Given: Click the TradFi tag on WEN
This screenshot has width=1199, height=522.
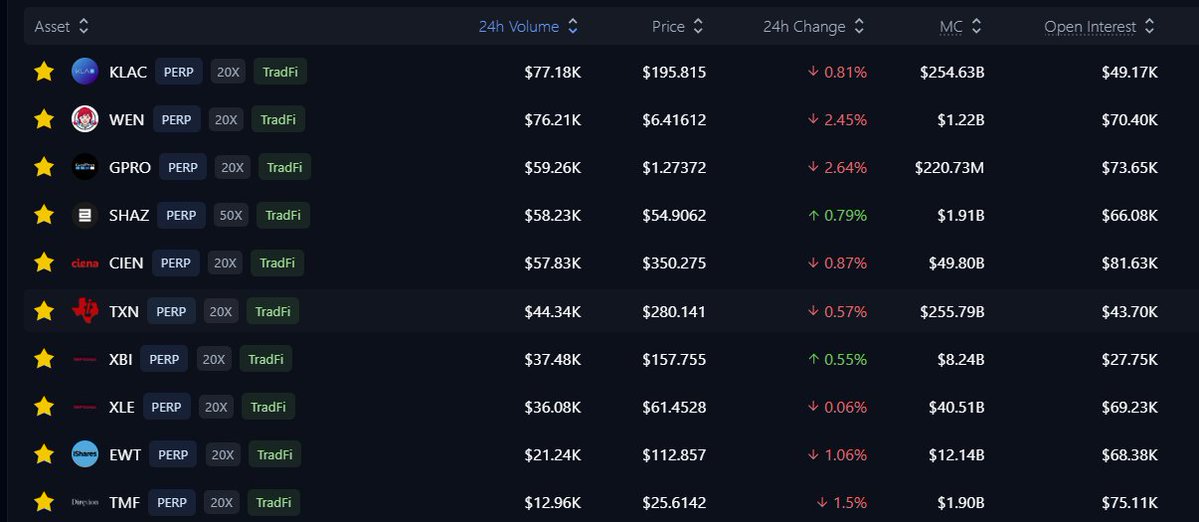Looking at the screenshot, I should pos(278,120).
